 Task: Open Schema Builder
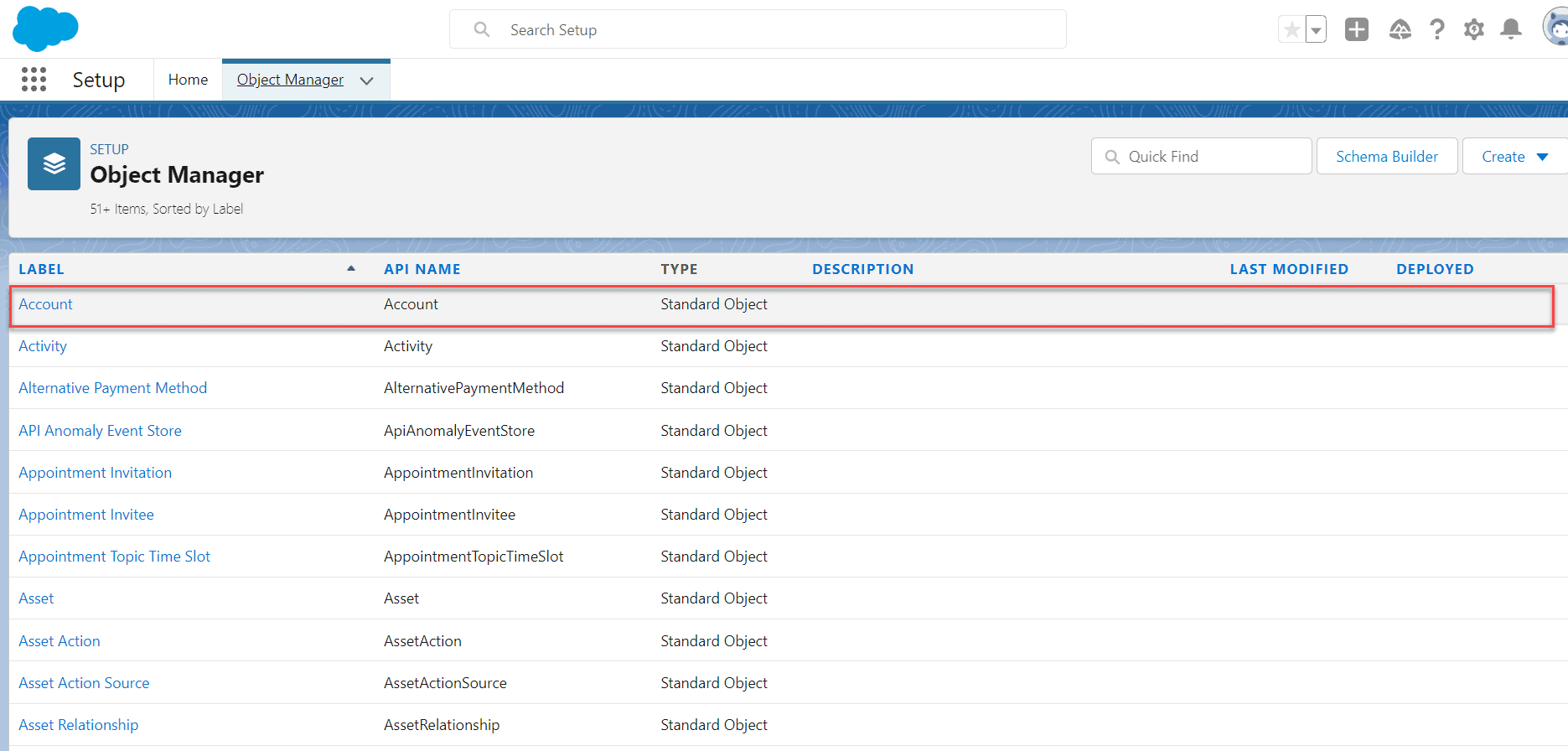tap(1387, 156)
